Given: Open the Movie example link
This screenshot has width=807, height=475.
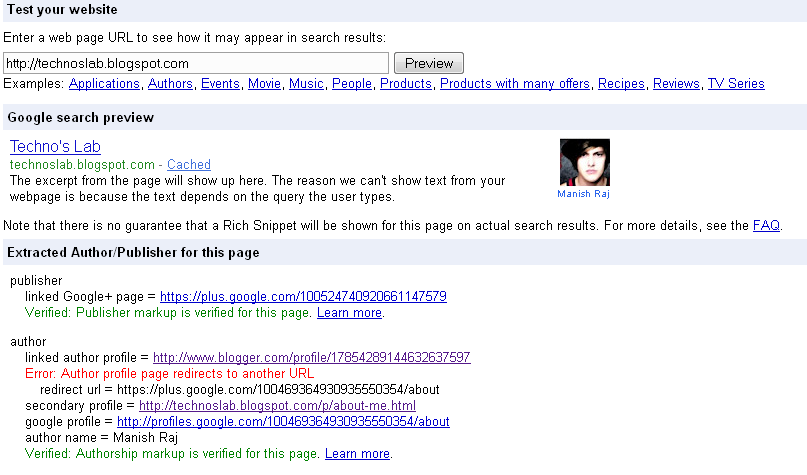Looking at the screenshot, I should point(265,83).
